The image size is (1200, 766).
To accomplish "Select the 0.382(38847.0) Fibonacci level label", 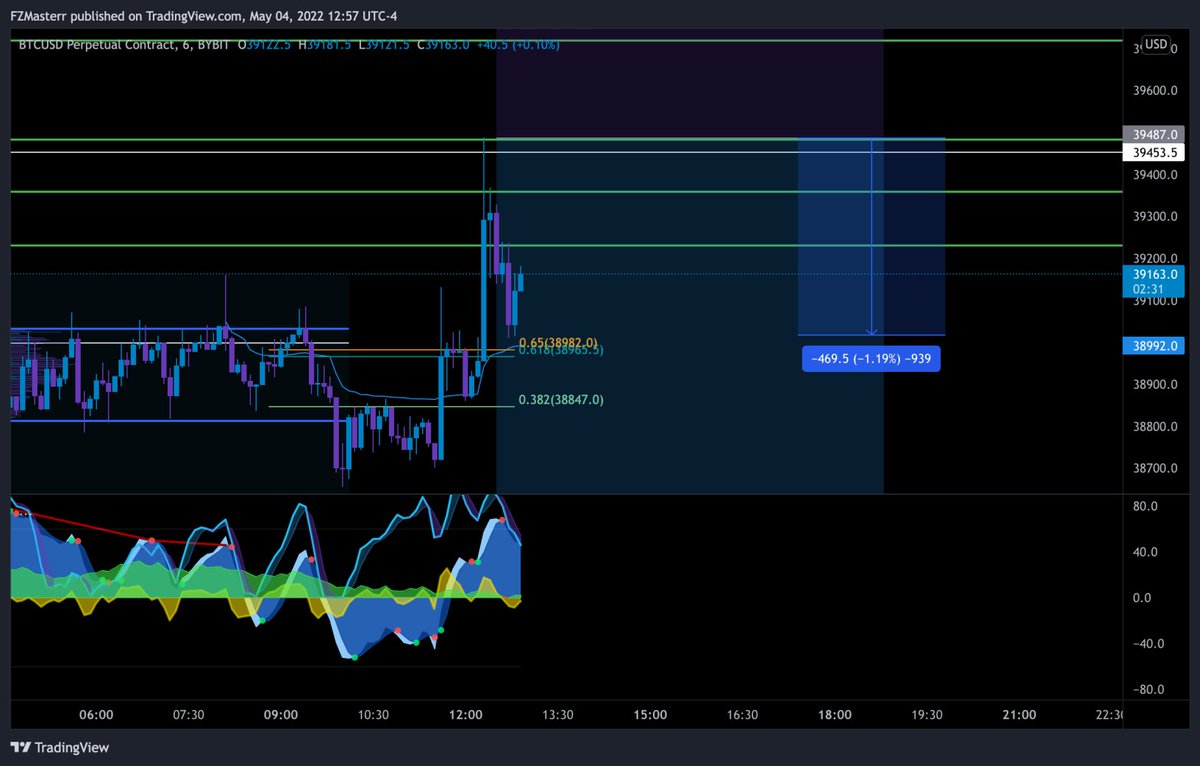I will click(561, 399).
